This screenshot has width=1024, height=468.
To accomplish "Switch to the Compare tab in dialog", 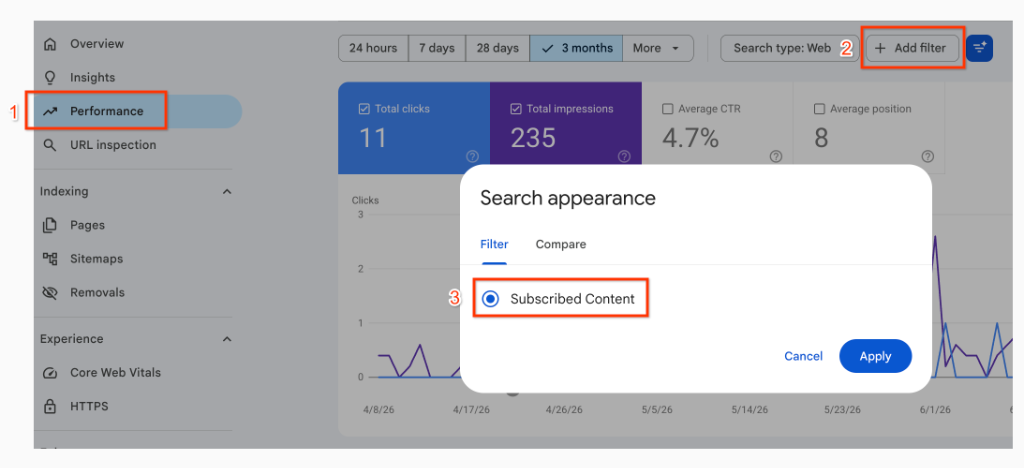I will coord(561,245).
